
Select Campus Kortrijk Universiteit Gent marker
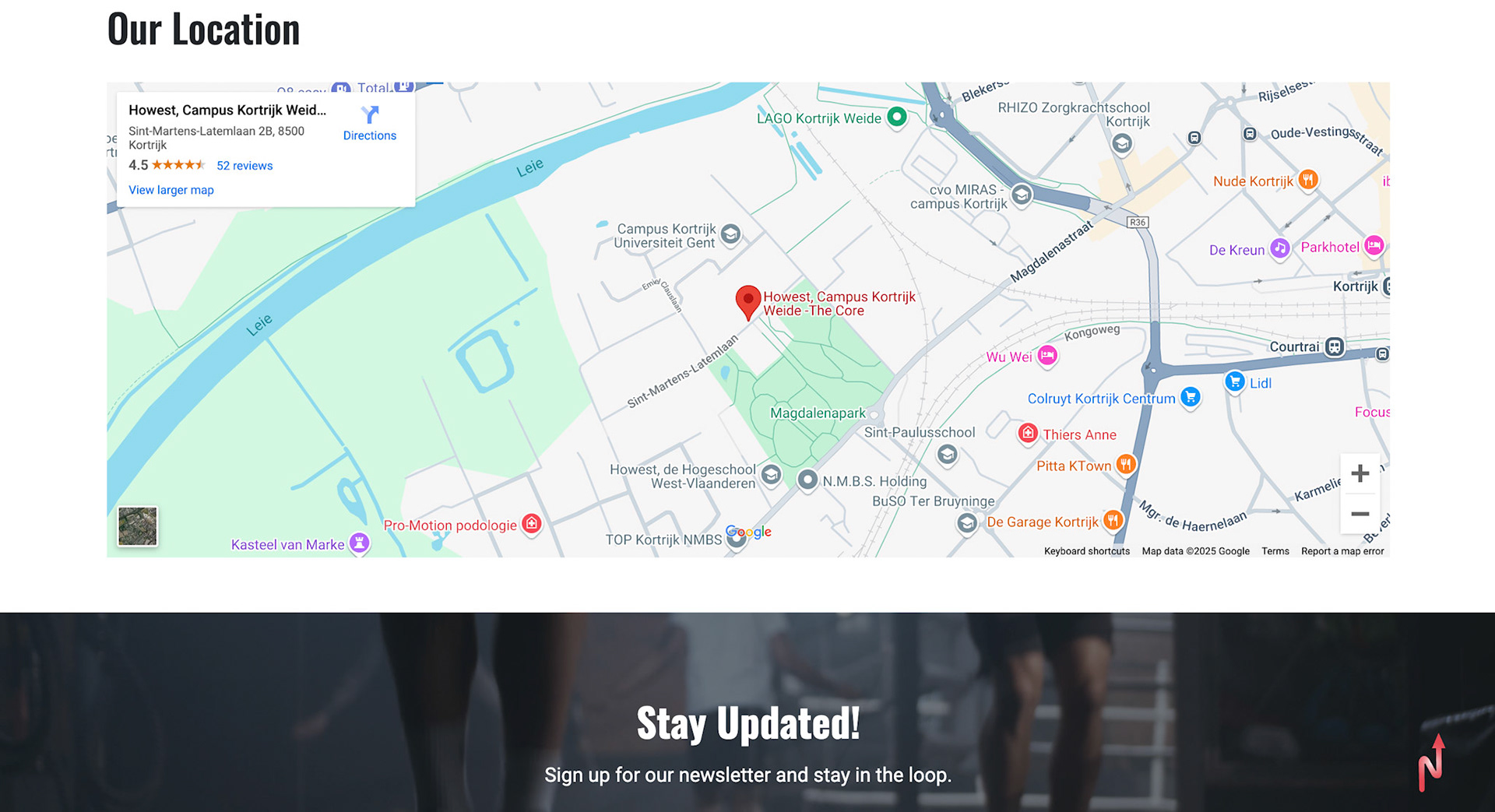[730, 234]
